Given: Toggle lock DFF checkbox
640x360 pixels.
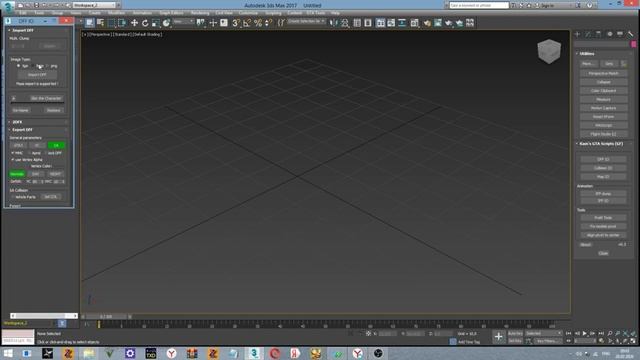Looking at the screenshot, I should pyautogui.click(x=46, y=153).
